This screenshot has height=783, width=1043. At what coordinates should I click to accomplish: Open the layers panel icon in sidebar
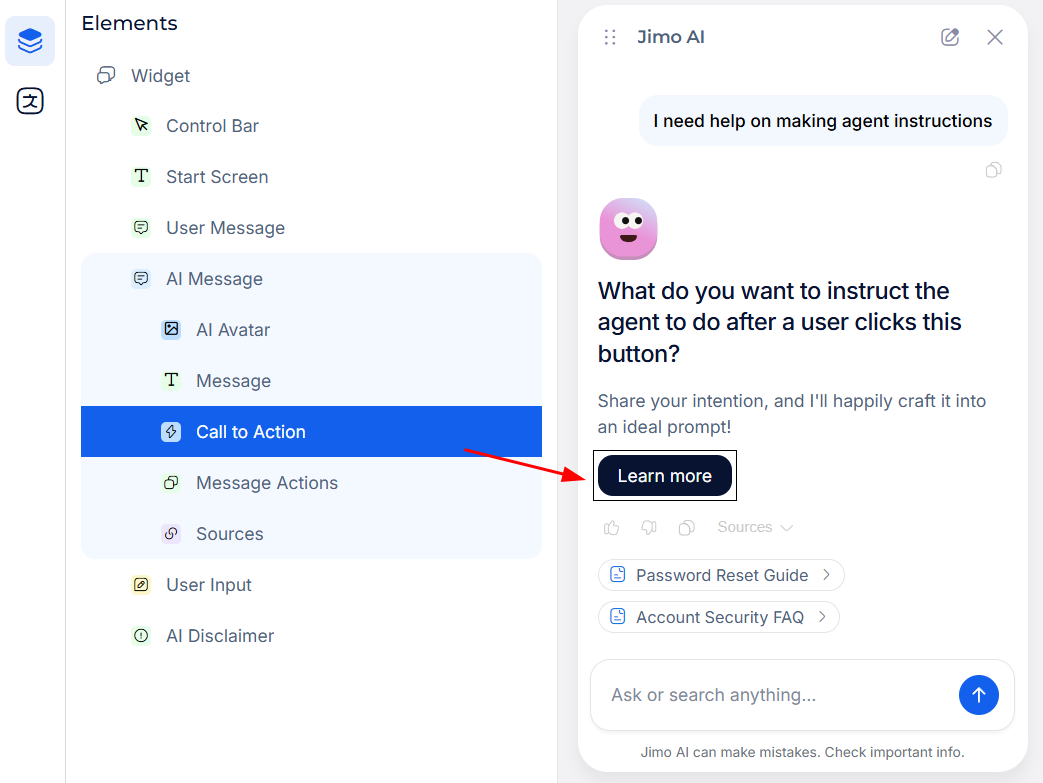click(x=30, y=41)
